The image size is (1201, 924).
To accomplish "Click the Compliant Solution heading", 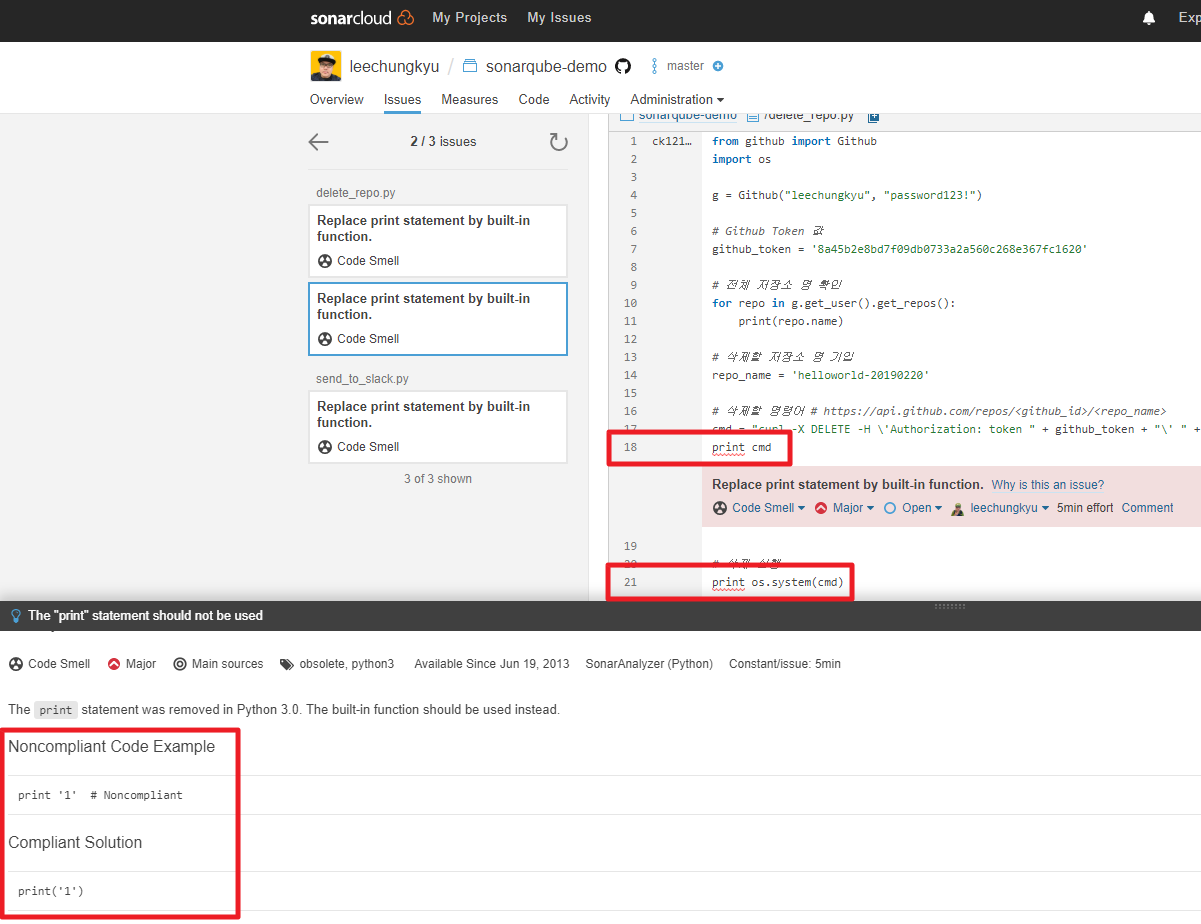I will pyautogui.click(x=75, y=843).
